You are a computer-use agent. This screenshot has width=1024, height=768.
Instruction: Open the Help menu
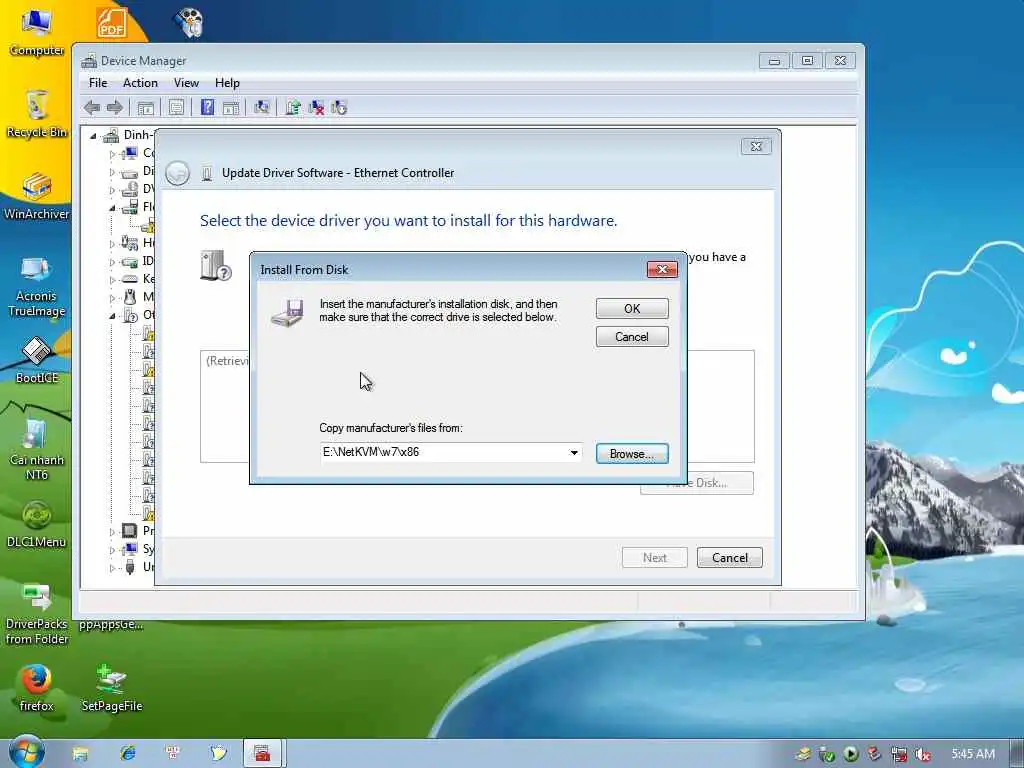tap(227, 83)
